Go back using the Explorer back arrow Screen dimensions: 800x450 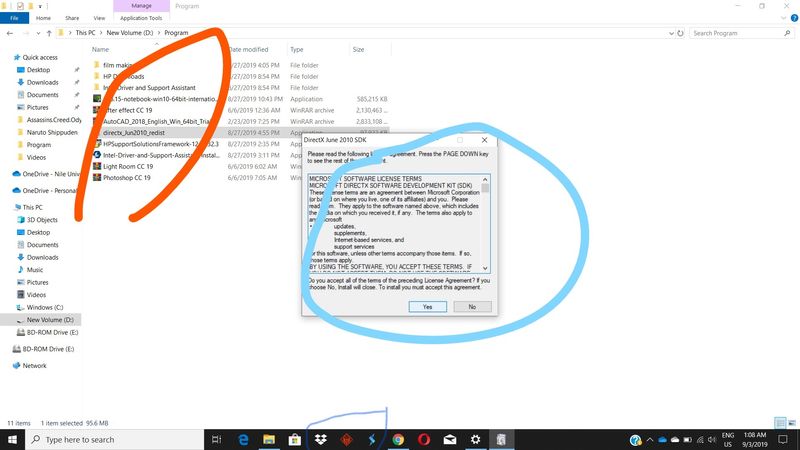(10, 33)
